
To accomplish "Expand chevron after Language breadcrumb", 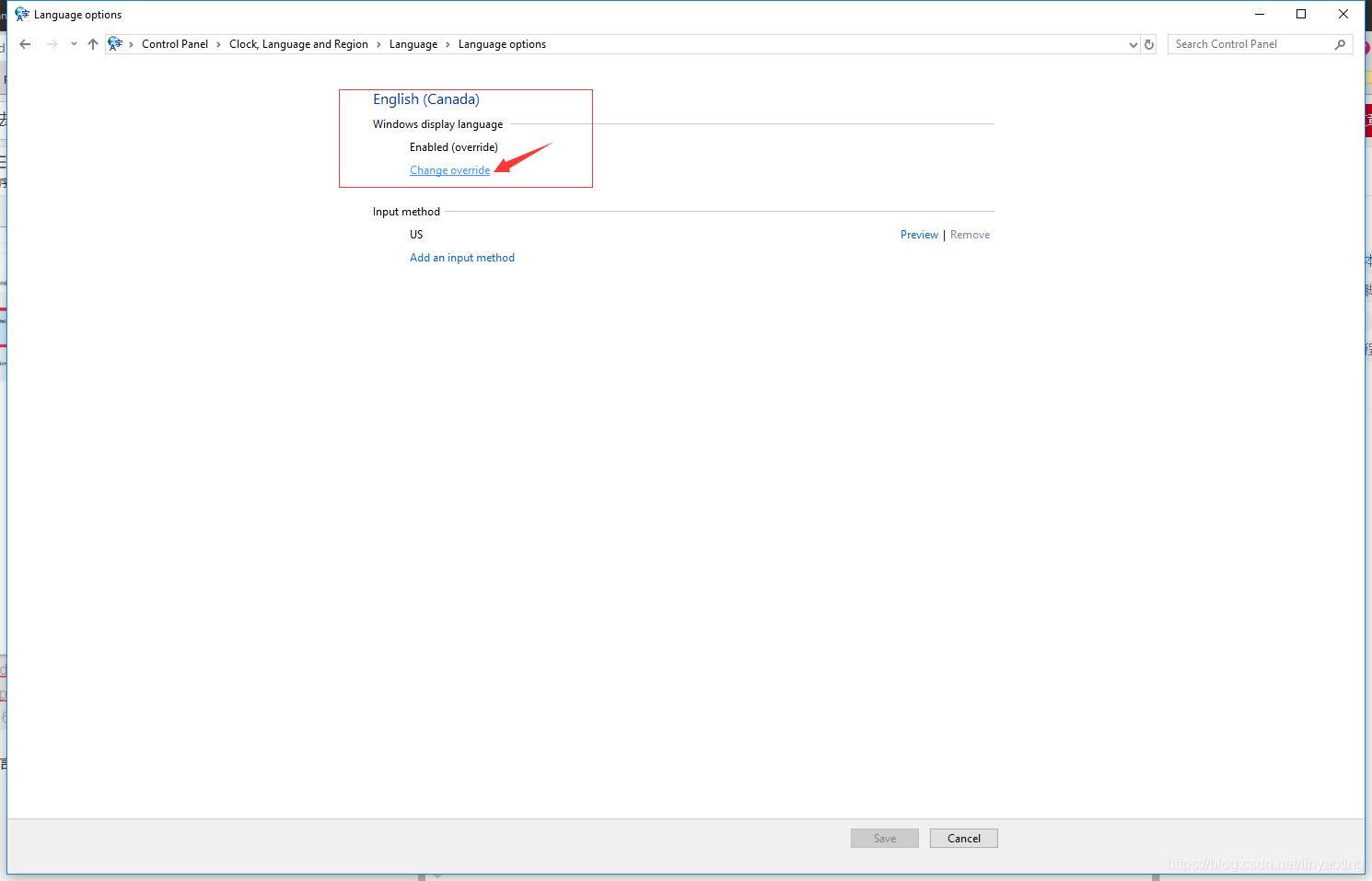I will point(448,44).
